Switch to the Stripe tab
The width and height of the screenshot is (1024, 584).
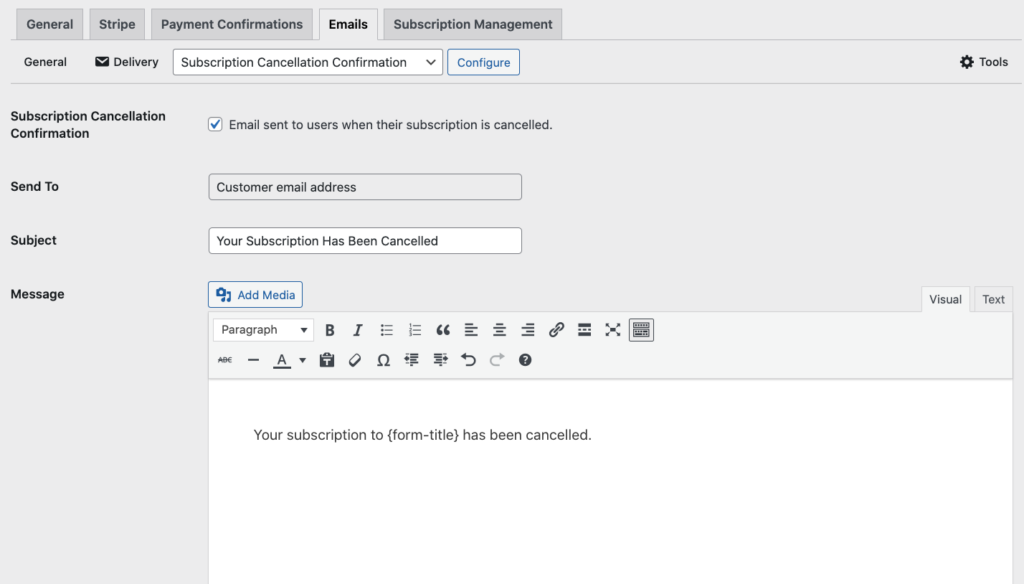pyautogui.click(x=117, y=24)
